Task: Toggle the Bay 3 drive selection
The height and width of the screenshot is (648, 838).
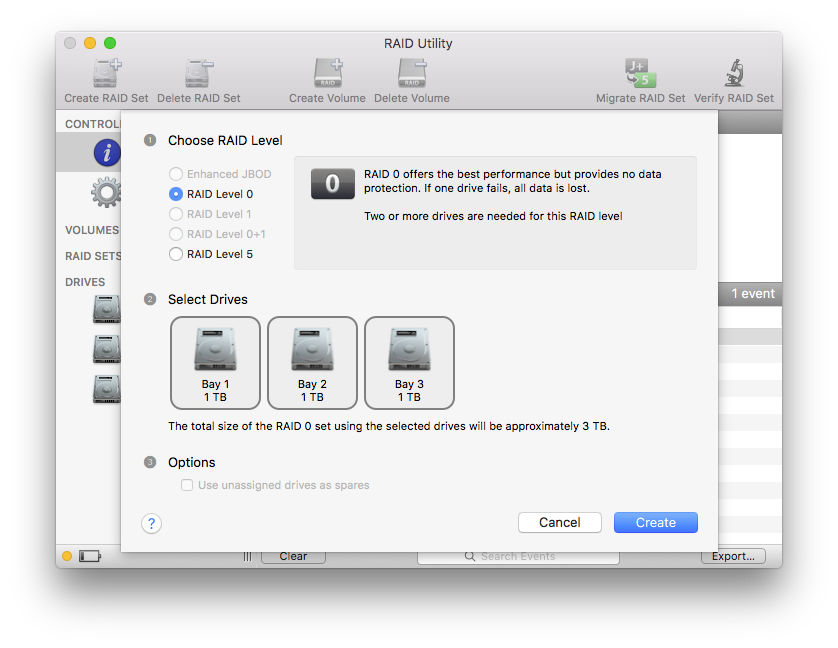Action: click(409, 362)
